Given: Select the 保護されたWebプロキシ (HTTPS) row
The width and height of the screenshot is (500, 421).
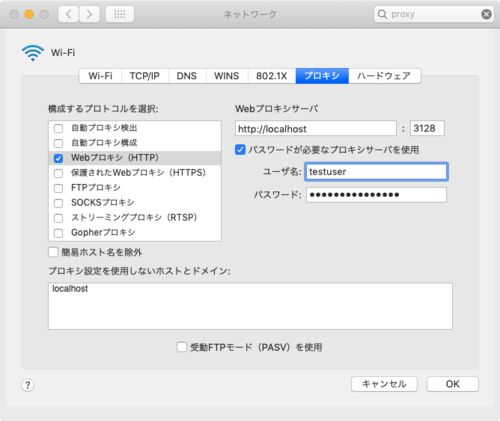Looking at the screenshot, I should click(135, 173).
